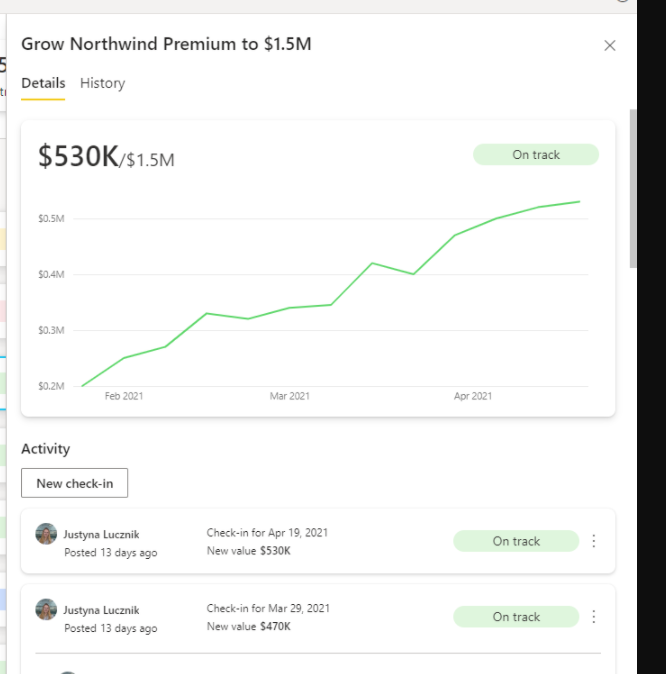Screen dimensions: 666x674
Task: Open more options for Apr 19 check-in
Action: point(594,541)
